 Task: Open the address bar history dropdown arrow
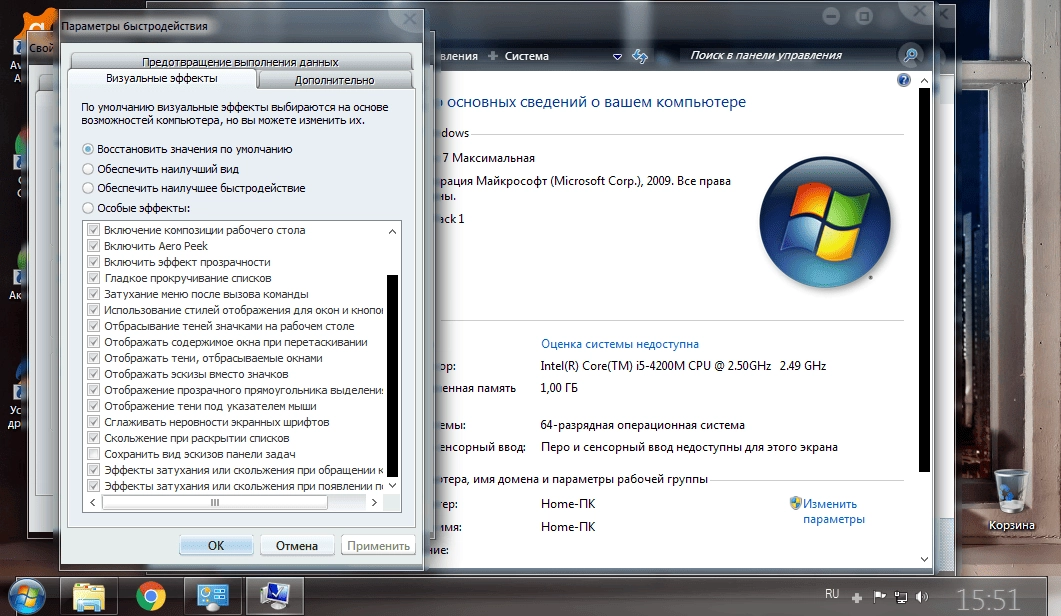coord(617,57)
